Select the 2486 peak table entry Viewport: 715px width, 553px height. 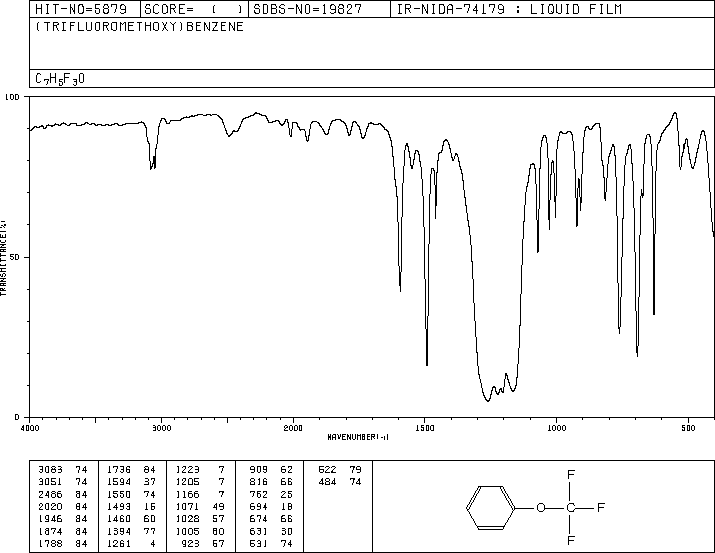(x=62, y=494)
